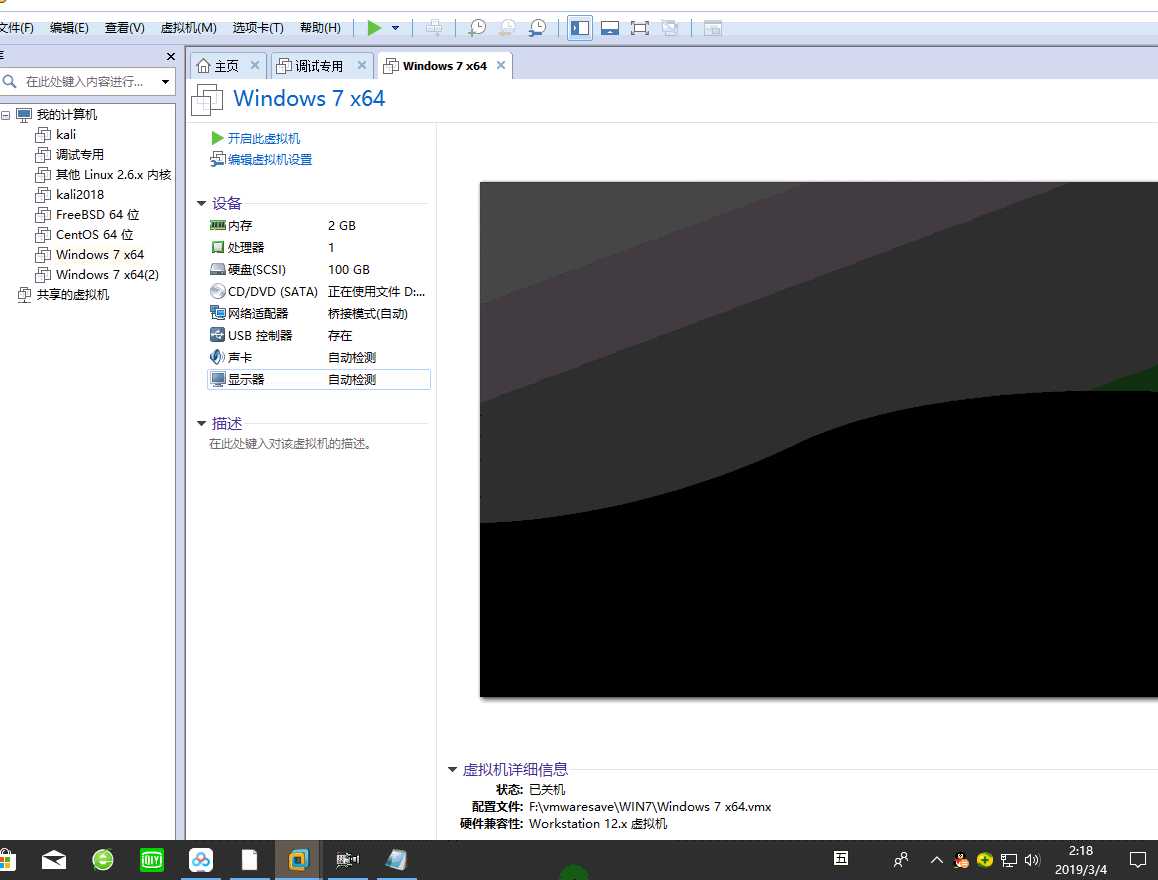Open VMware Workstation taskbar icon
Image resolution: width=1158 pixels, height=880 pixels.
[298, 860]
